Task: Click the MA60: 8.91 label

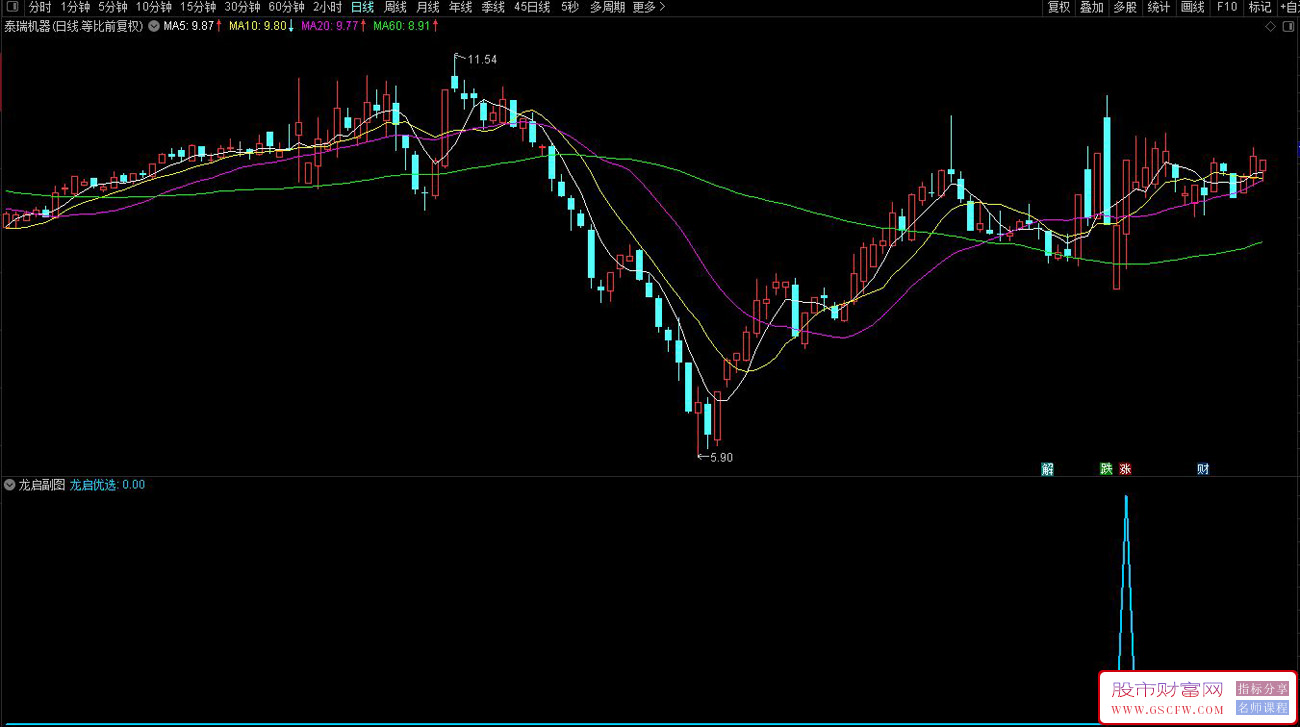Action: click(x=404, y=26)
